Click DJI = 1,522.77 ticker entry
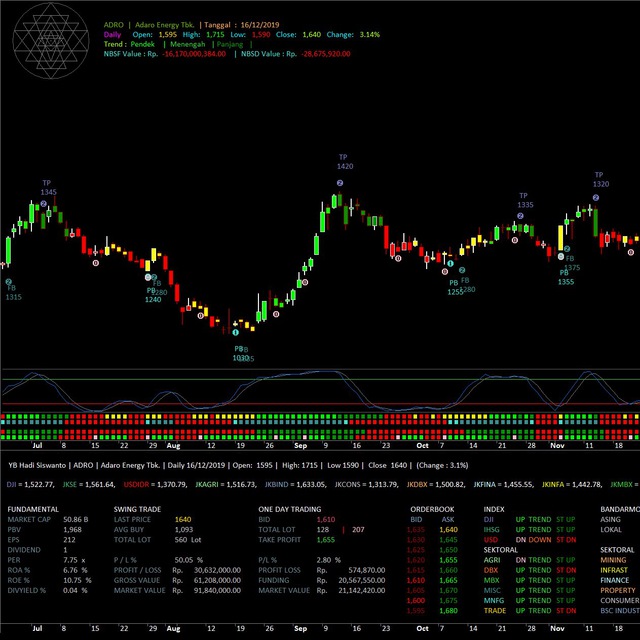640x640 pixels. (x=30, y=484)
